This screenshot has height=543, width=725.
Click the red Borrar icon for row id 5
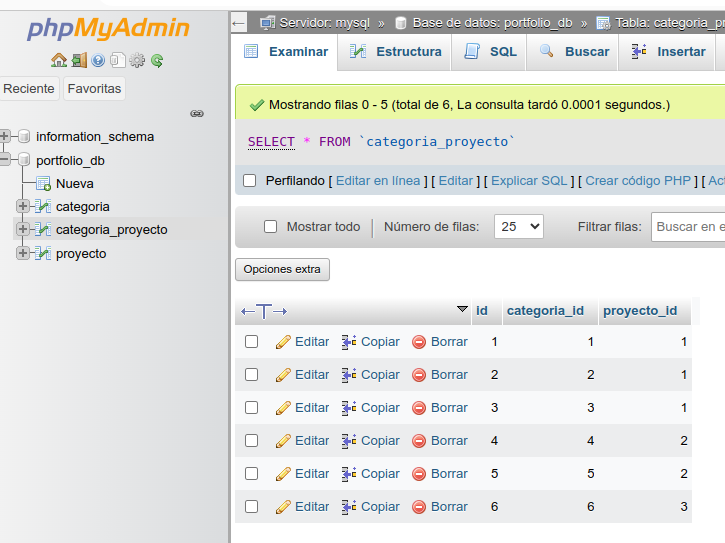tap(419, 474)
